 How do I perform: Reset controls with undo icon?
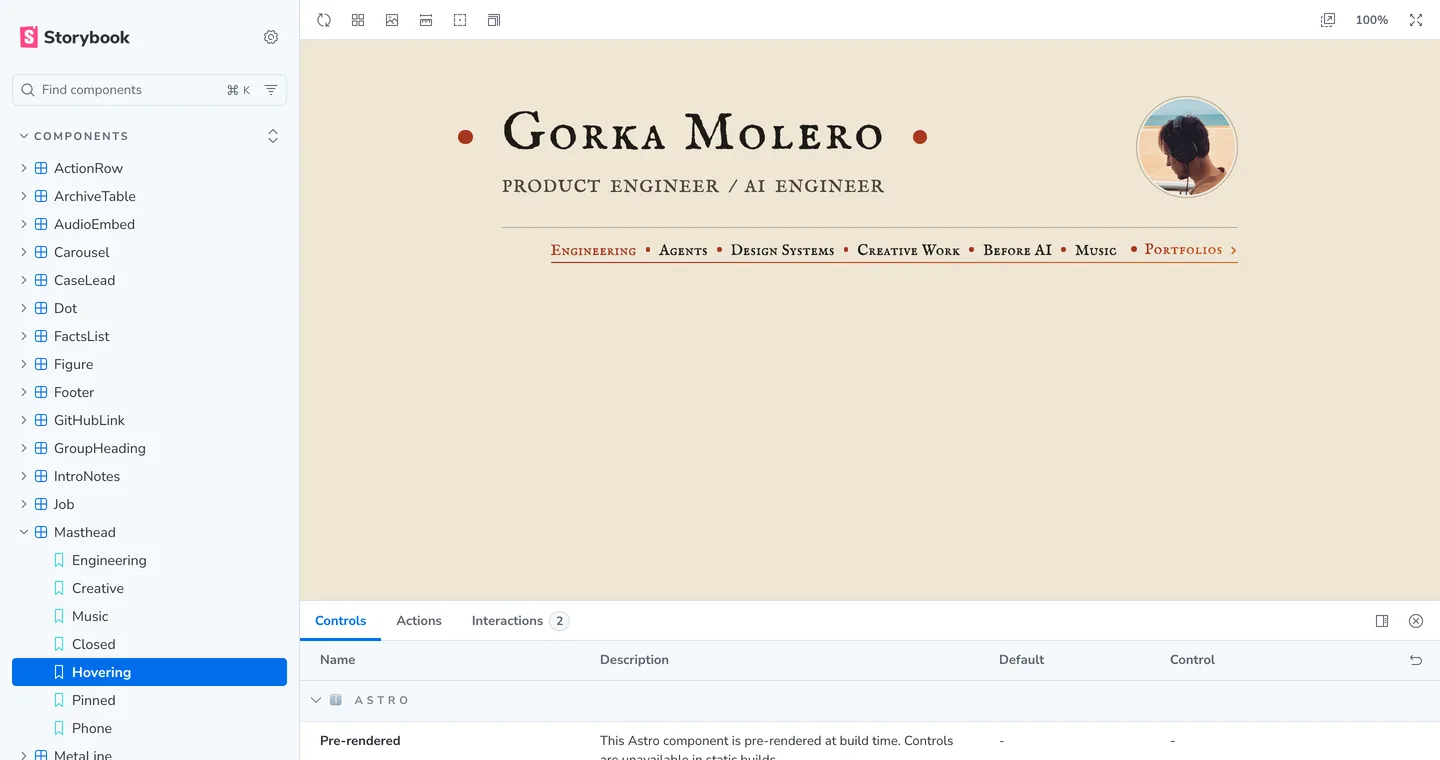[x=1416, y=660]
